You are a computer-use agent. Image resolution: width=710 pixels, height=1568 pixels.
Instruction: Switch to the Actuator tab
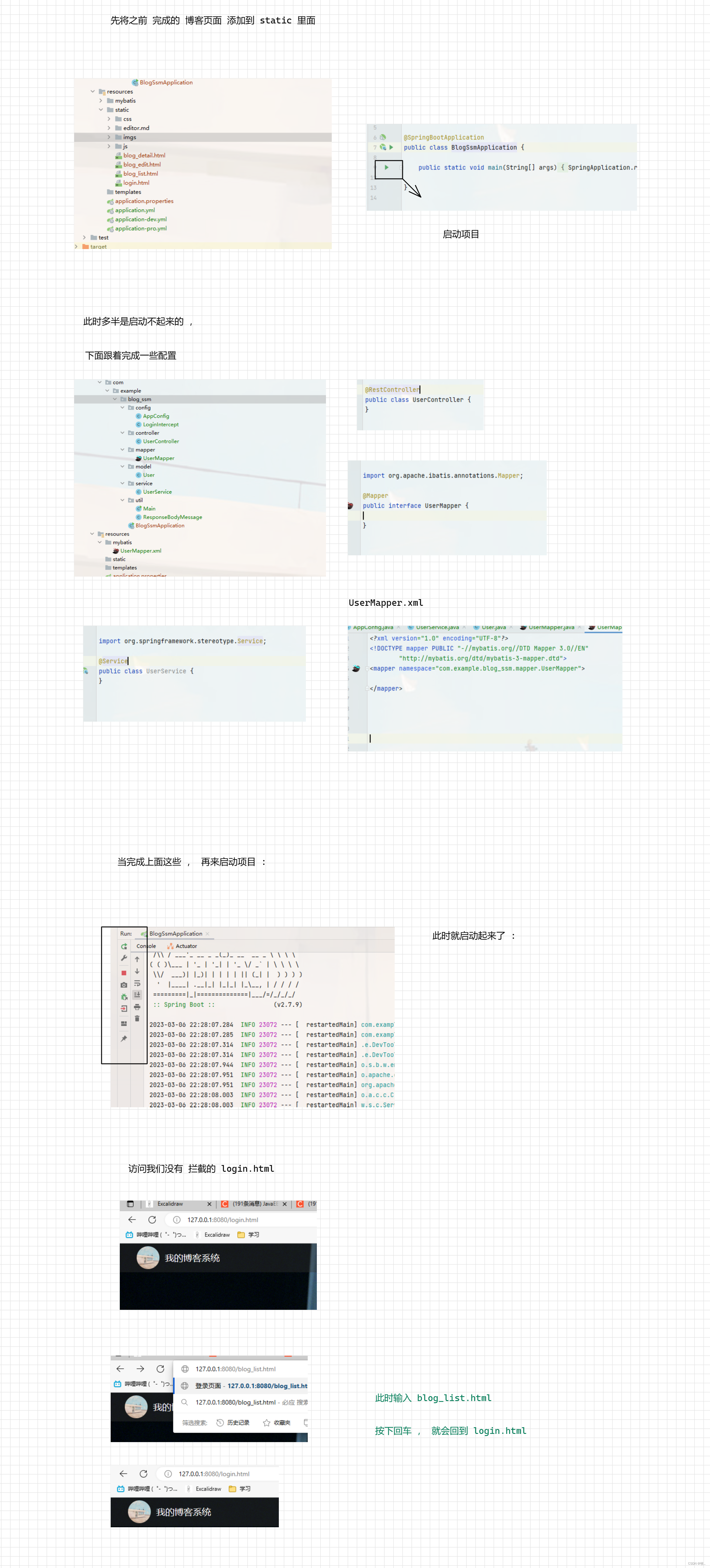(182, 946)
